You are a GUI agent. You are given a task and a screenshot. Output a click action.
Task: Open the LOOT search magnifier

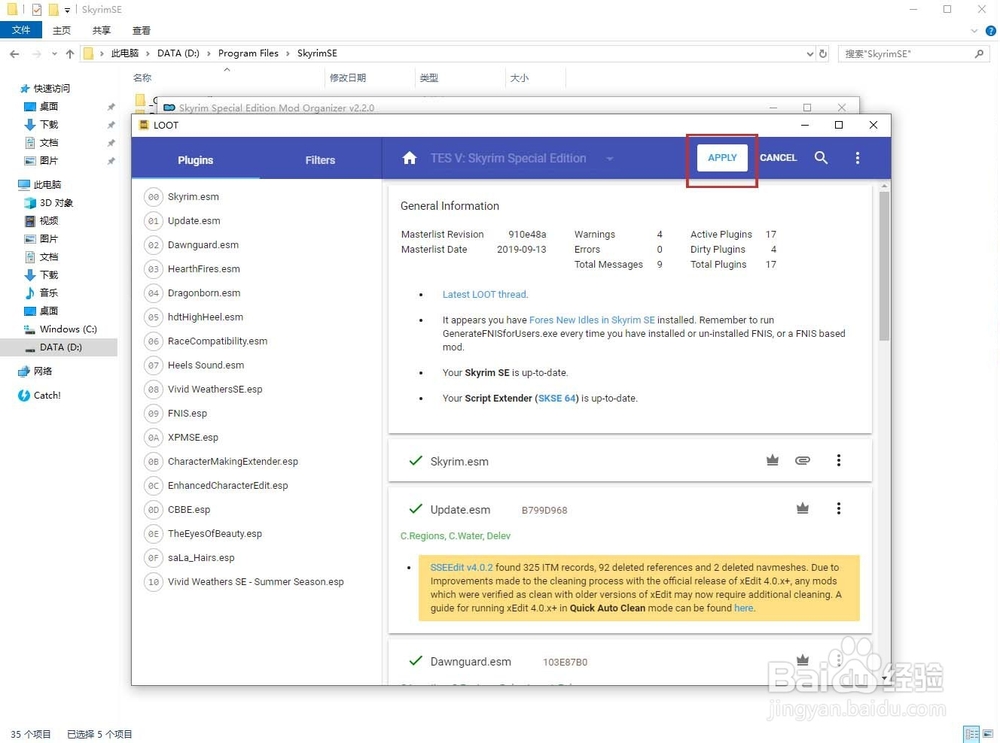[821, 158]
